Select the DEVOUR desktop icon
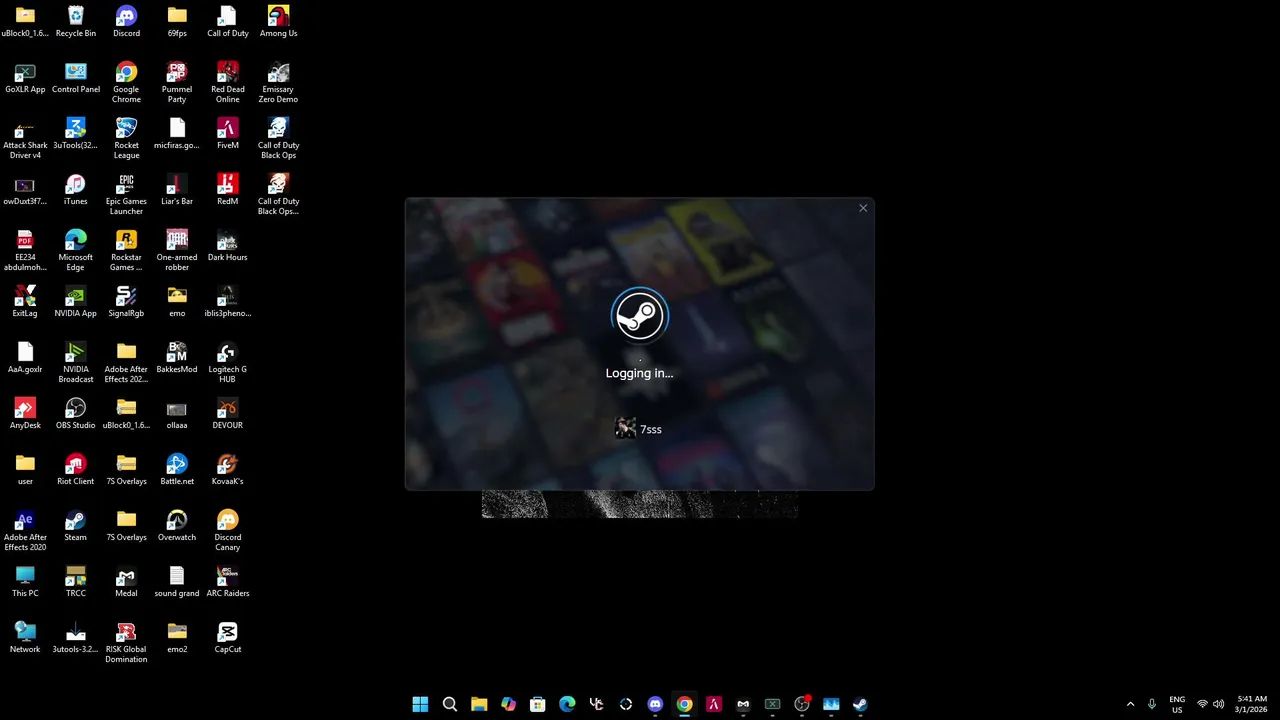This screenshot has height=720, width=1280. point(228,413)
